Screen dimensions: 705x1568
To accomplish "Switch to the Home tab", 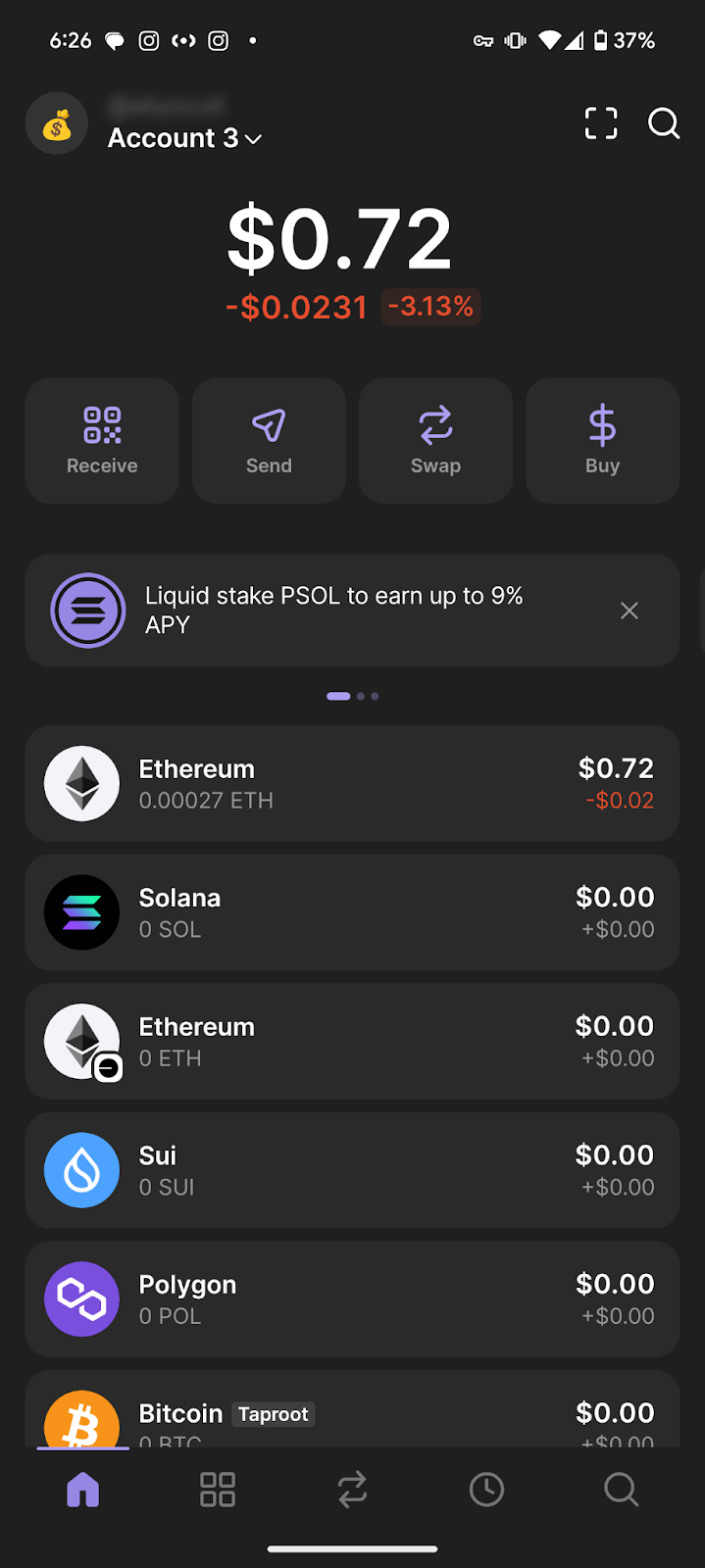I will pyautogui.click(x=83, y=1490).
